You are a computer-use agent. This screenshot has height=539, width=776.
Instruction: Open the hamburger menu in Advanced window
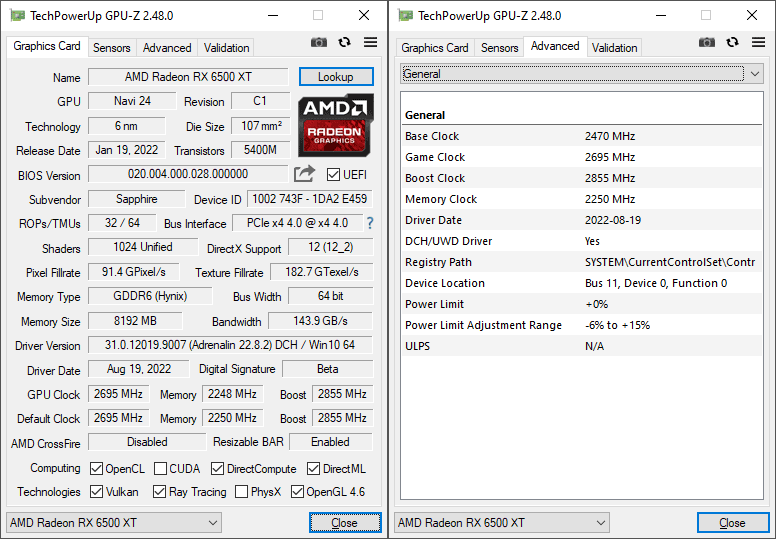(758, 43)
